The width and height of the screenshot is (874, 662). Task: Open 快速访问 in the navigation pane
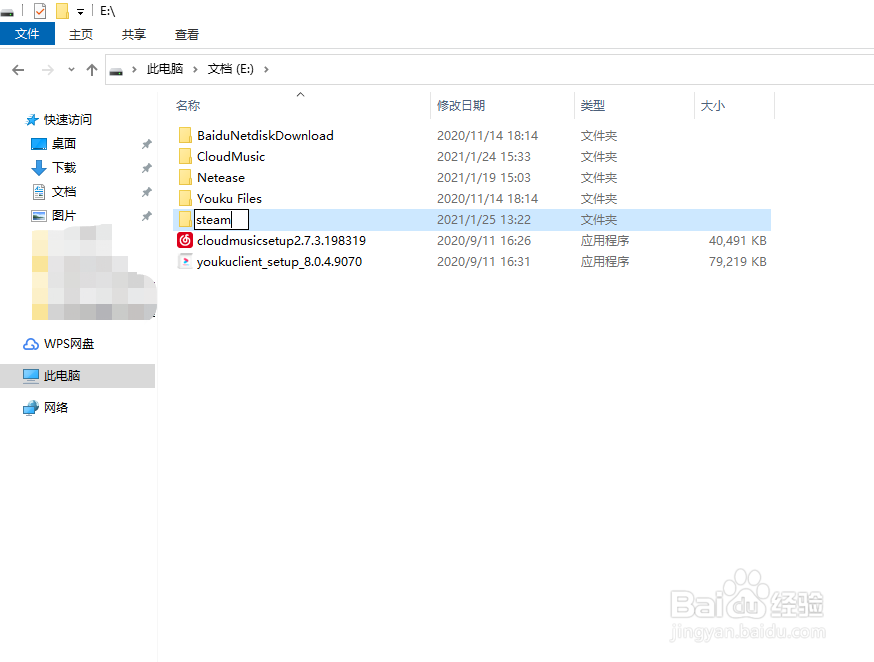pos(67,120)
